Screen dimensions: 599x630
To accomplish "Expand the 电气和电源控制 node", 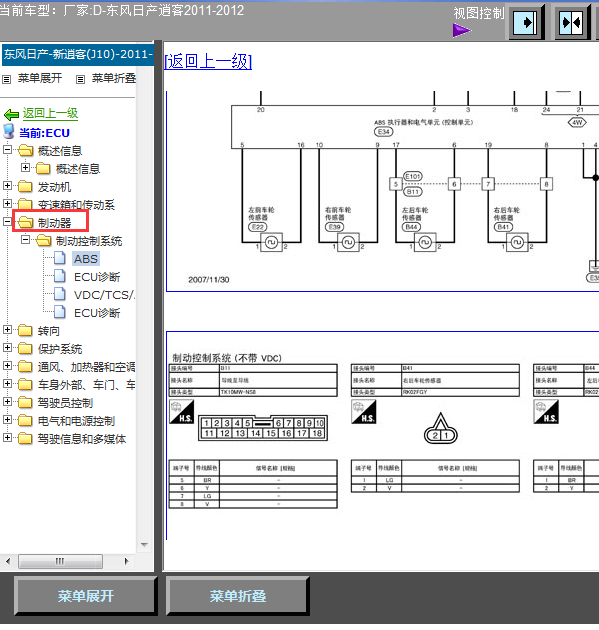I will [x=7, y=419].
